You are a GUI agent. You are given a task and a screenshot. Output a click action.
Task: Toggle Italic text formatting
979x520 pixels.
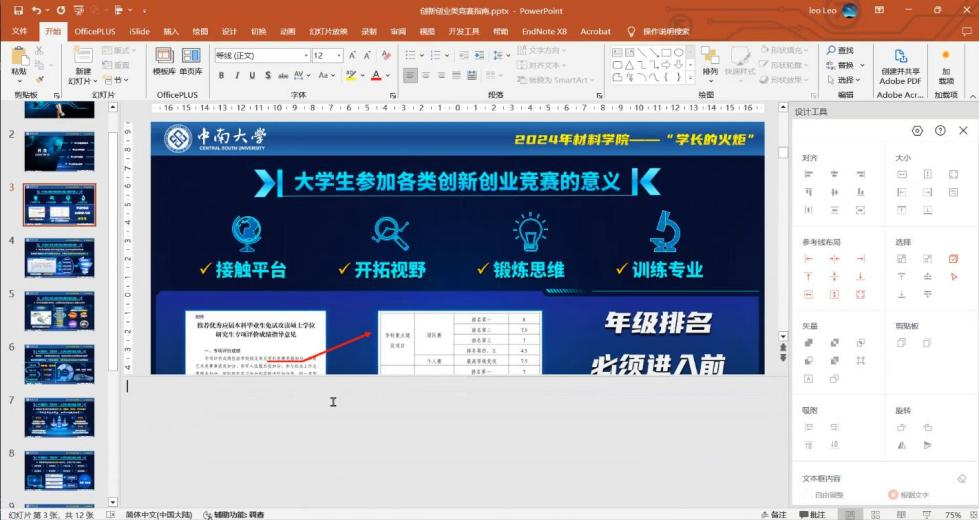(237, 75)
